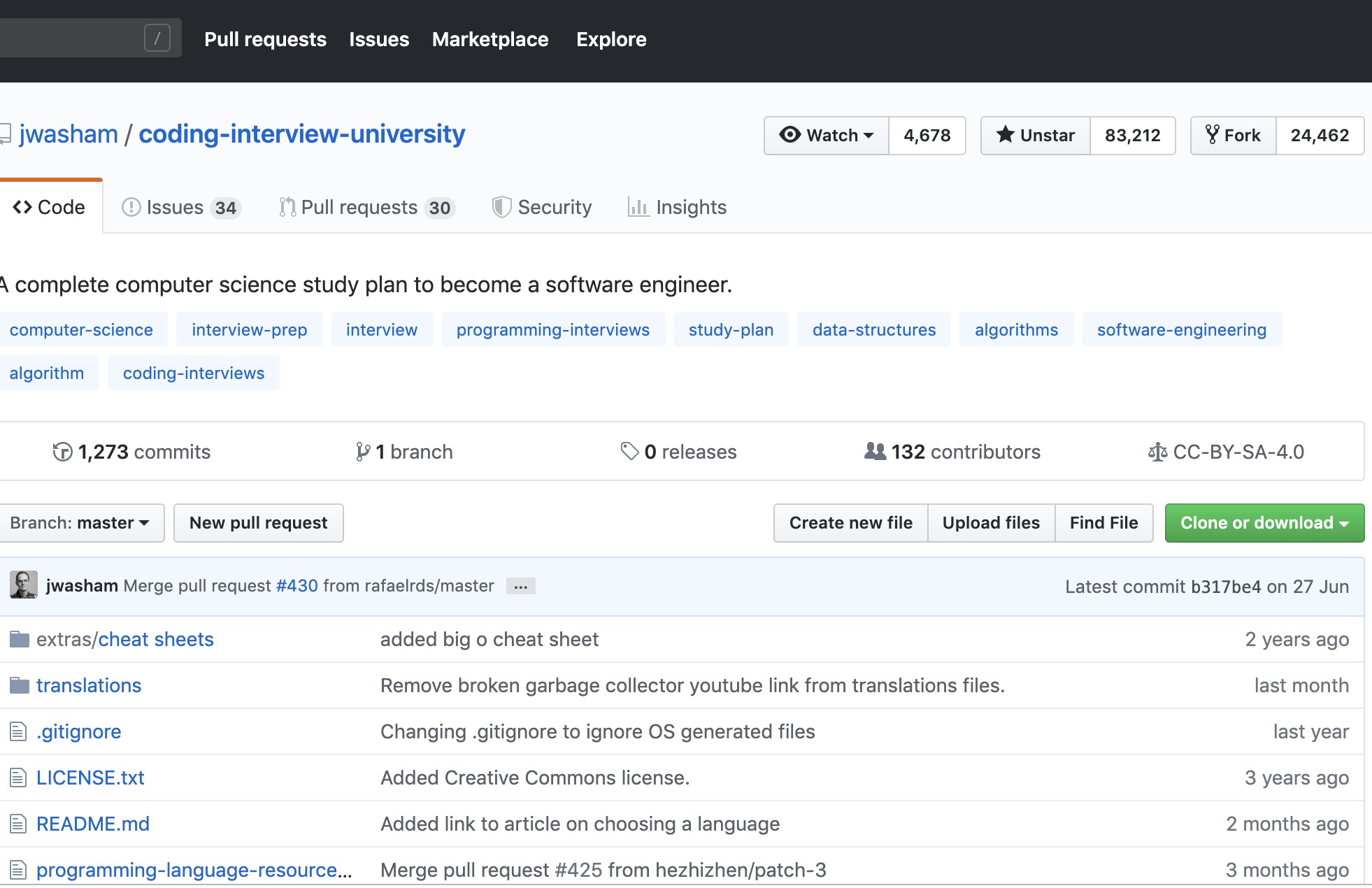Open the jwasham owner link

pyautogui.click(x=69, y=134)
